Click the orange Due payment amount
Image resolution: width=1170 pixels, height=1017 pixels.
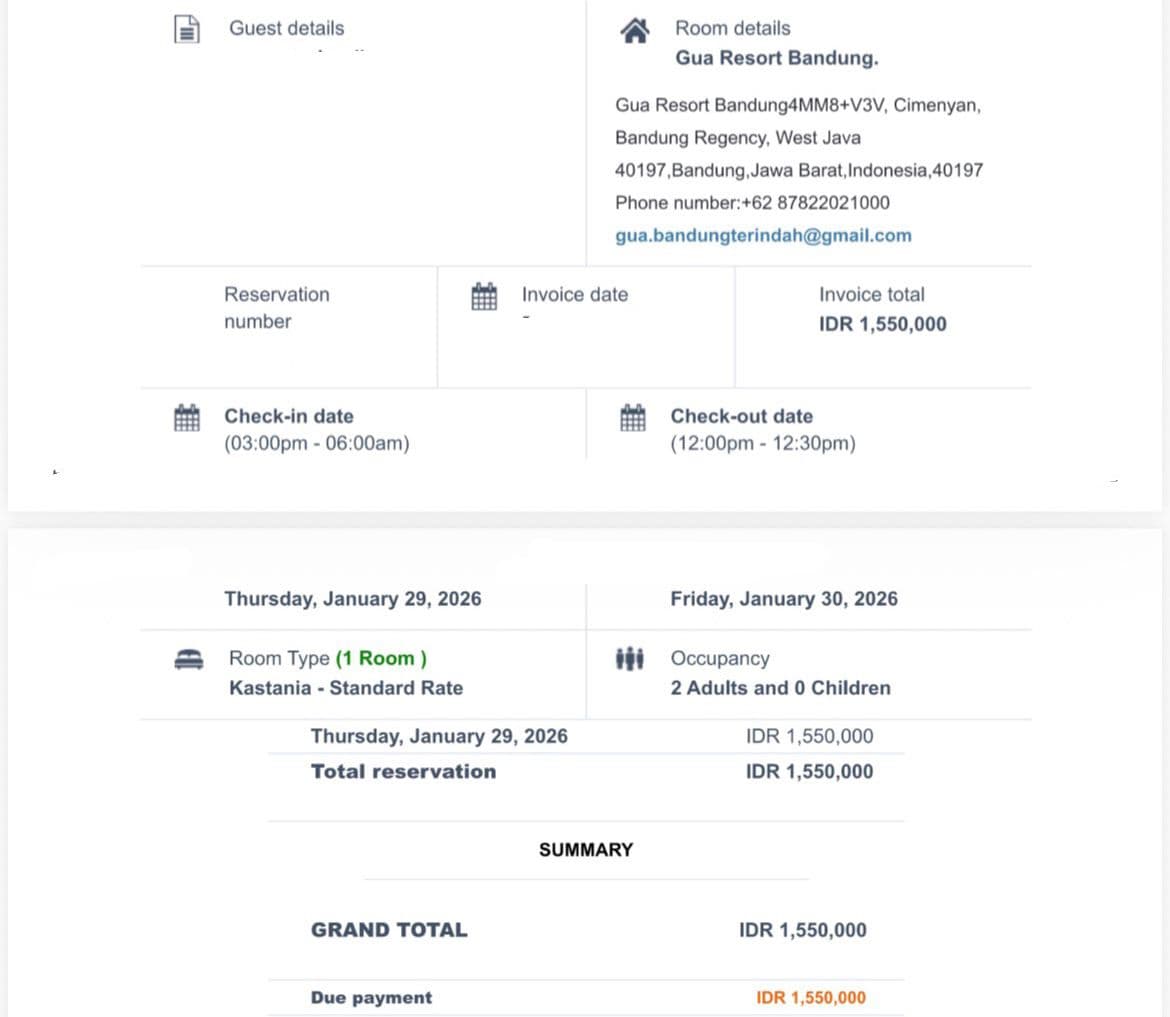pos(811,998)
